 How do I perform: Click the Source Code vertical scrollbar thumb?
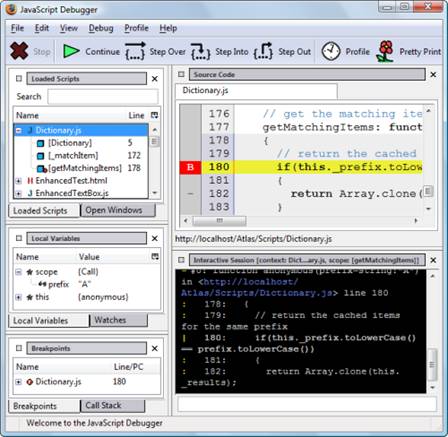429,191
